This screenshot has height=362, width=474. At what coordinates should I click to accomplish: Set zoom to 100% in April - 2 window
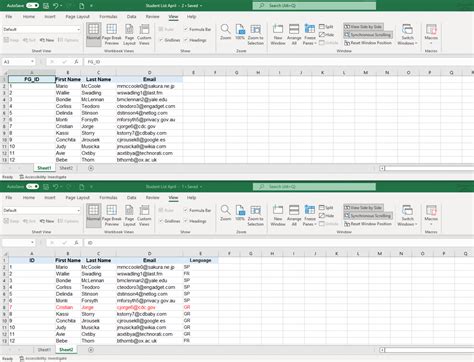click(240, 32)
